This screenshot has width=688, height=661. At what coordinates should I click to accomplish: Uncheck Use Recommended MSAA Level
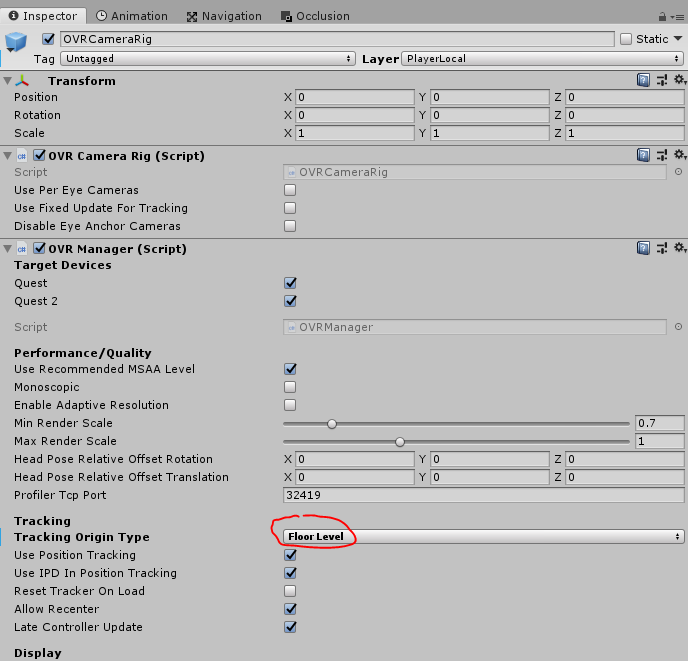(290, 369)
